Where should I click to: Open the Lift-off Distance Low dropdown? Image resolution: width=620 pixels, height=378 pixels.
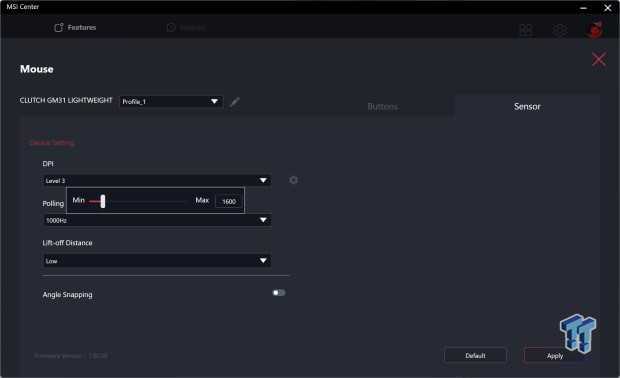157,261
